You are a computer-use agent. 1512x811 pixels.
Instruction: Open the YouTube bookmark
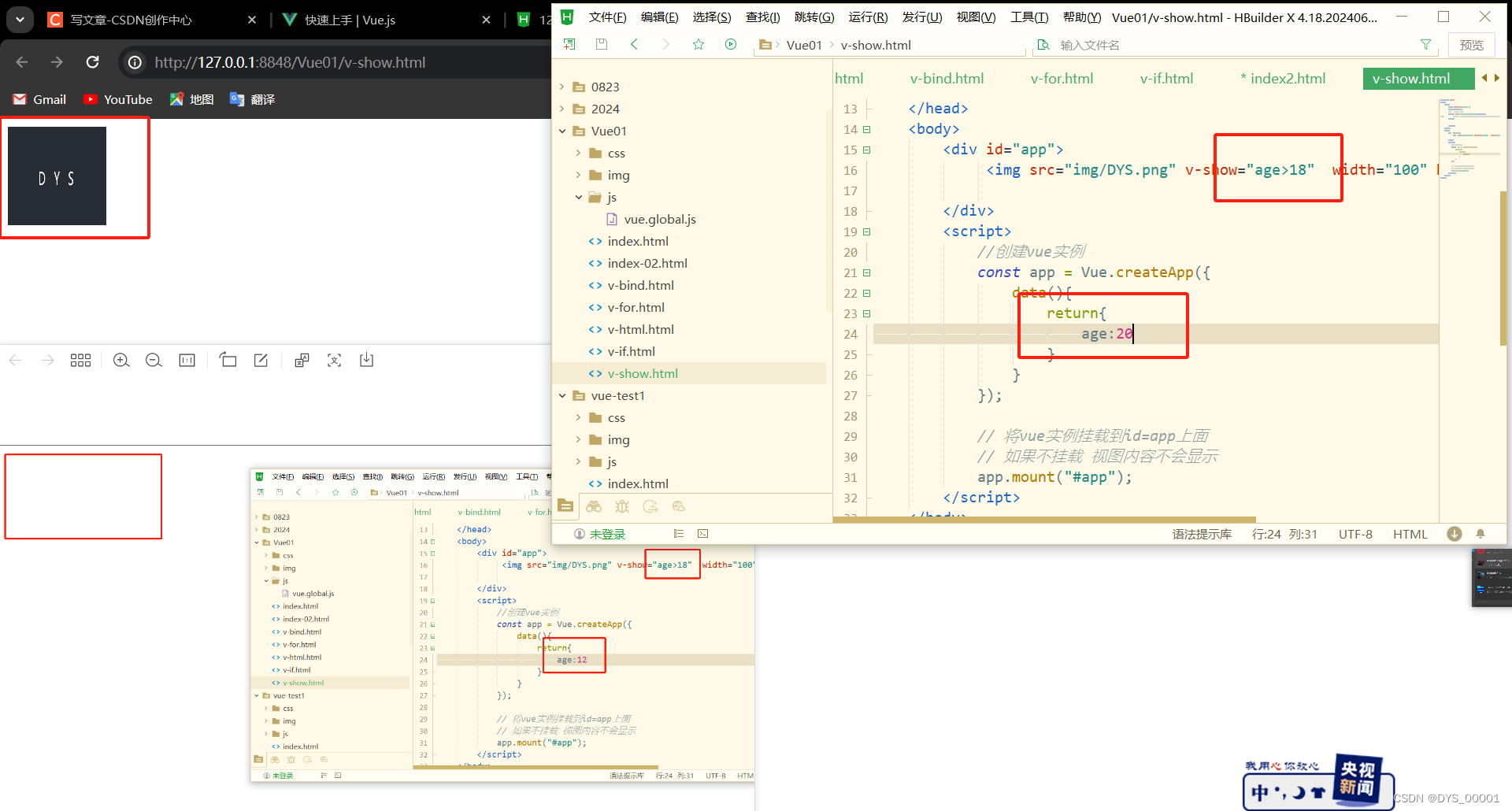click(x=118, y=99)
